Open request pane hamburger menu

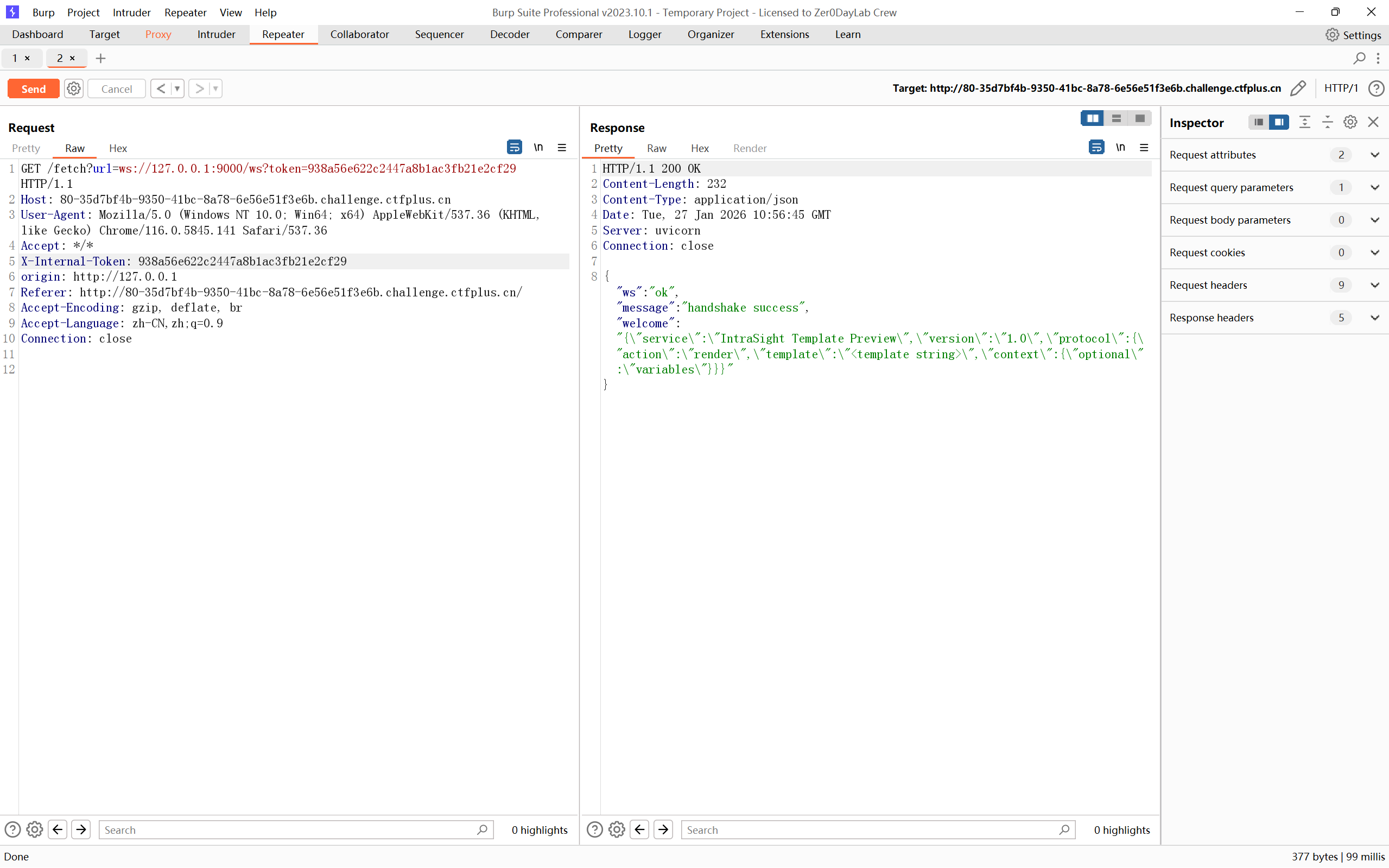[x=562, y=148]
